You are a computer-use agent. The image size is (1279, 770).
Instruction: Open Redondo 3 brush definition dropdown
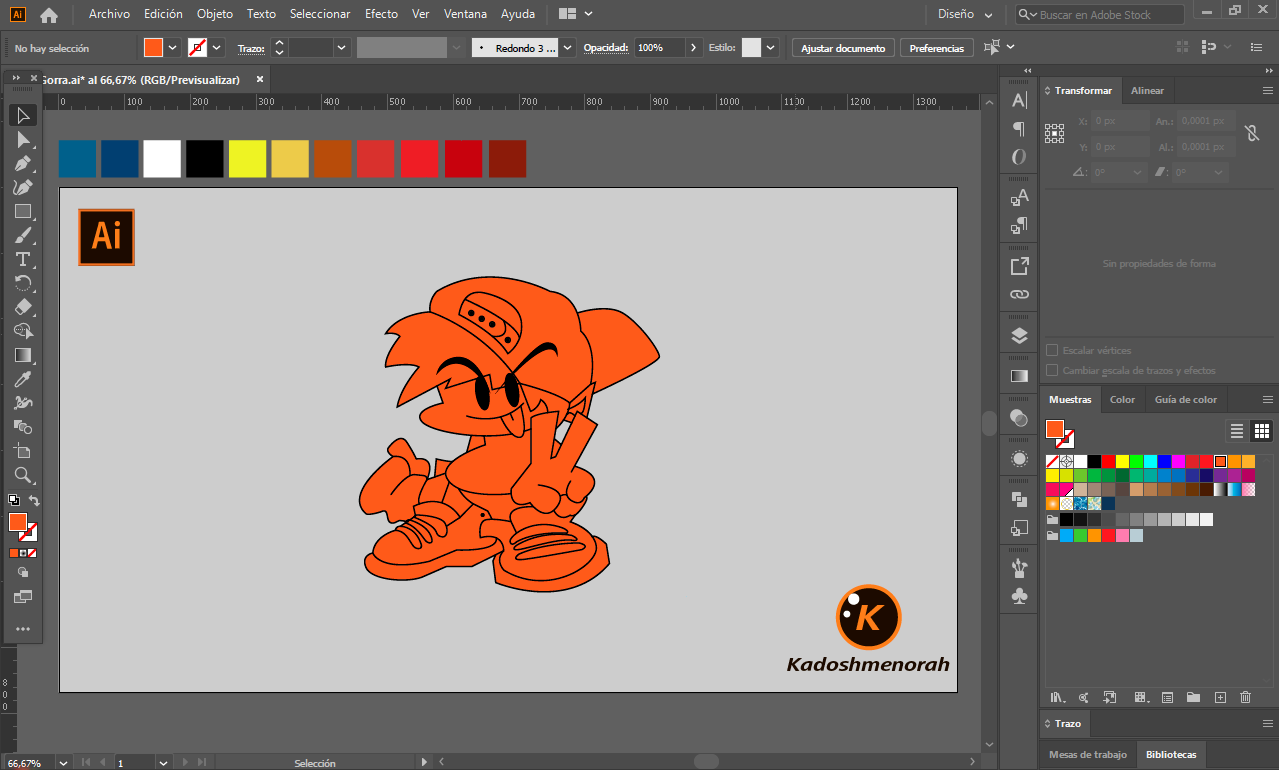click(568, 48)
